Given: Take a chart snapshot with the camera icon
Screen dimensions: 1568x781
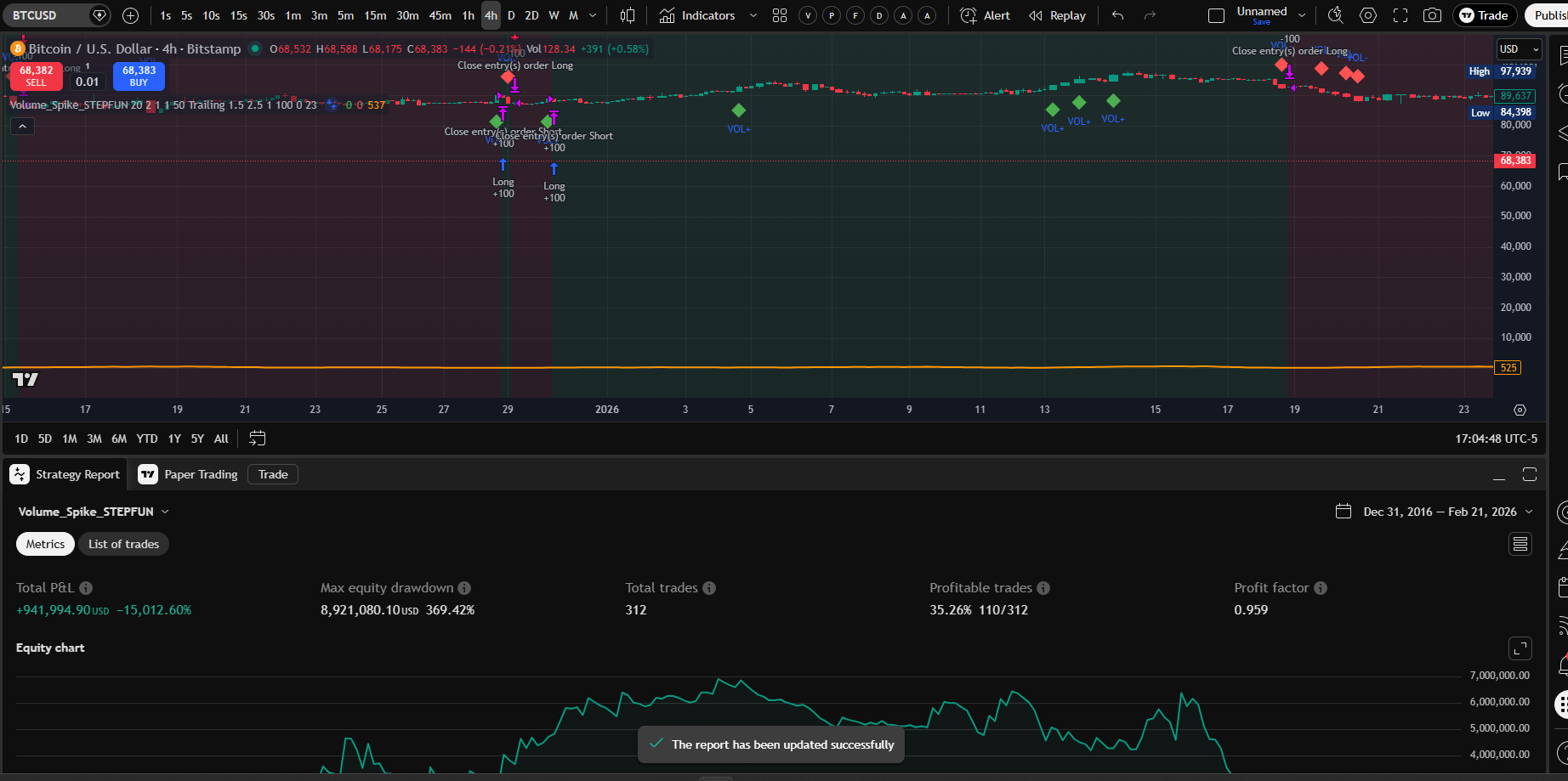Looking at the screenshot, I should pos(1432,15).
